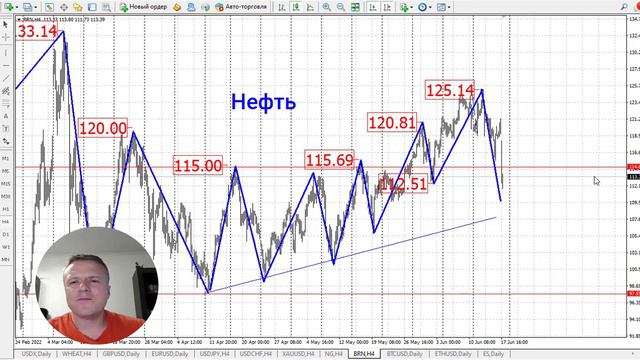
Task: Switch chart to bar chart type
Action: coord(281,7)
